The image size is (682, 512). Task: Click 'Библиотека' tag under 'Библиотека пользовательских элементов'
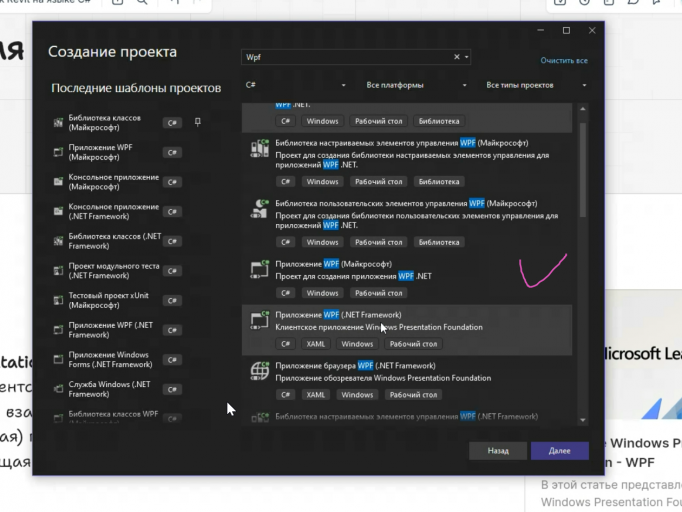(439, 242)
